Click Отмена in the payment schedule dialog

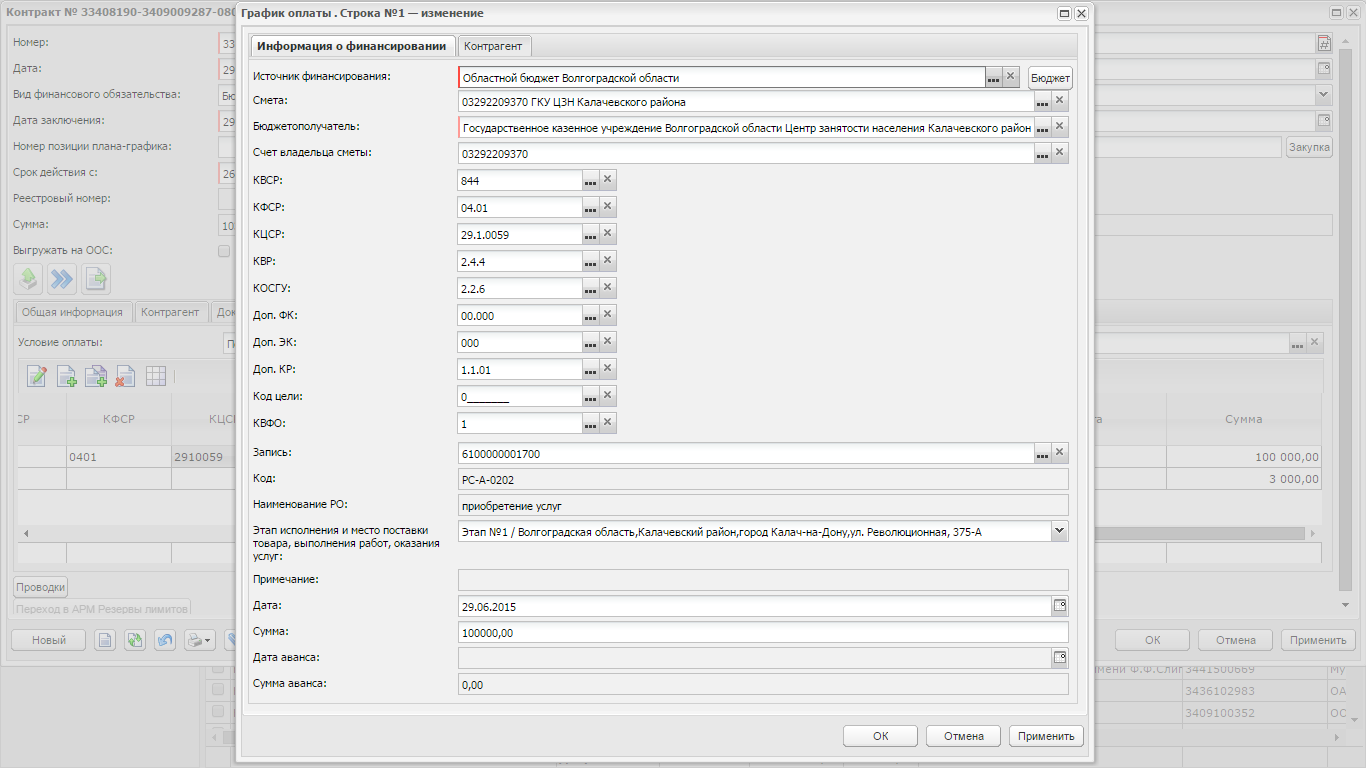(x=963, y=736)
